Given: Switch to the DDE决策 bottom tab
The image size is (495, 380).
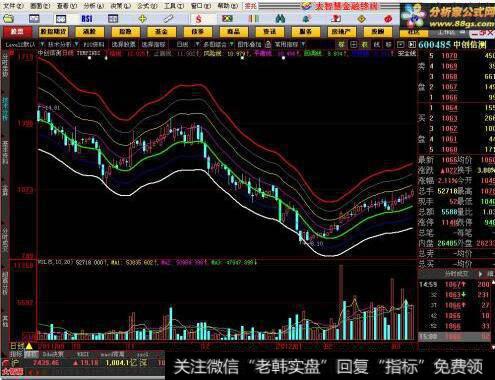Looking at the screenshot, I should (53, 354).
